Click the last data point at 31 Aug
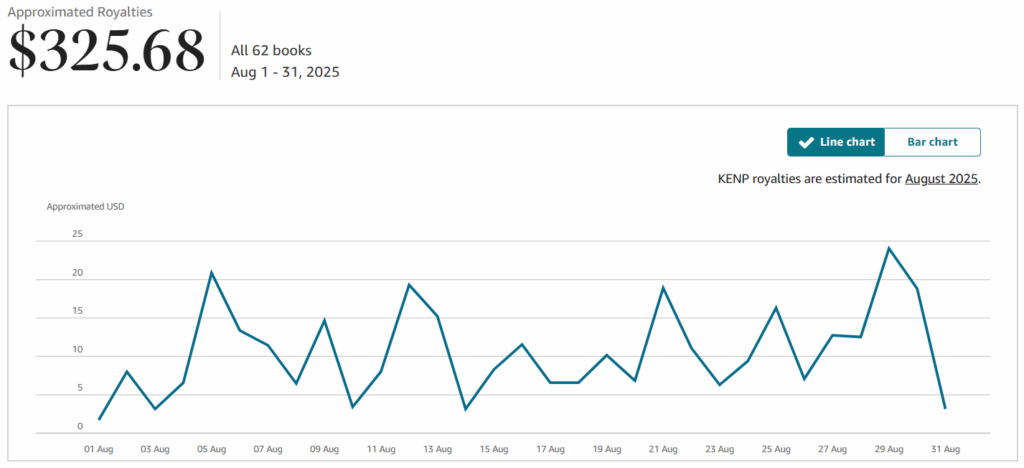The width and height of the screenshot is (1024, 468). [945, 408]
